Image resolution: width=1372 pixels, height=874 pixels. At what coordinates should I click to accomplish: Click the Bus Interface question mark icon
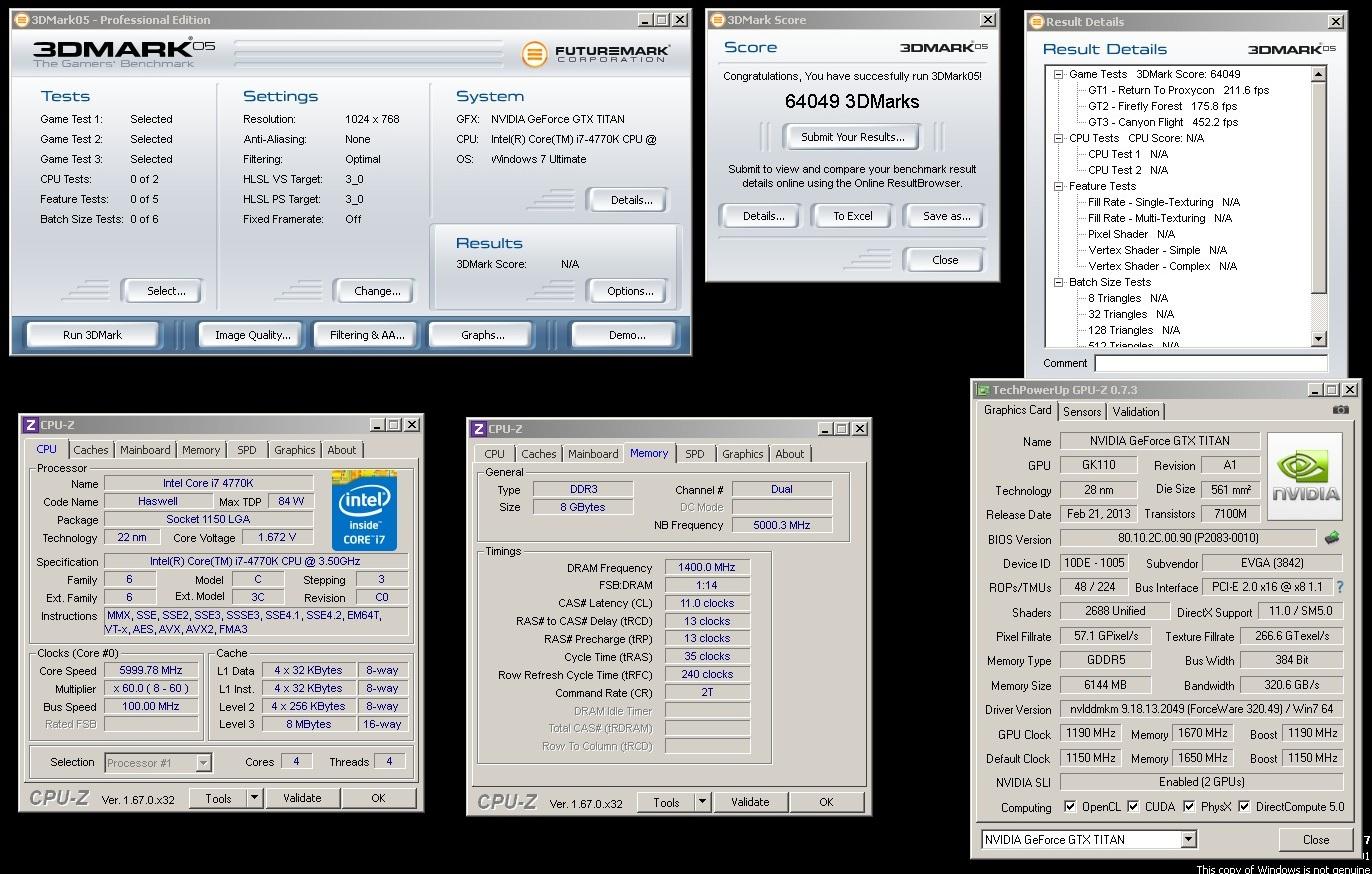click(1340, 587)
